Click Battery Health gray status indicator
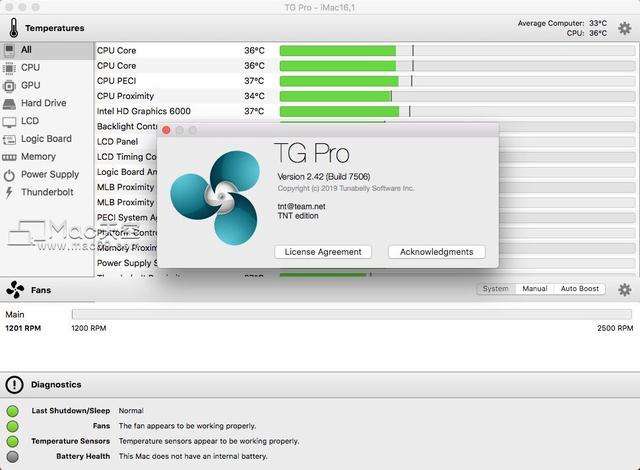 tap(13, 457)
